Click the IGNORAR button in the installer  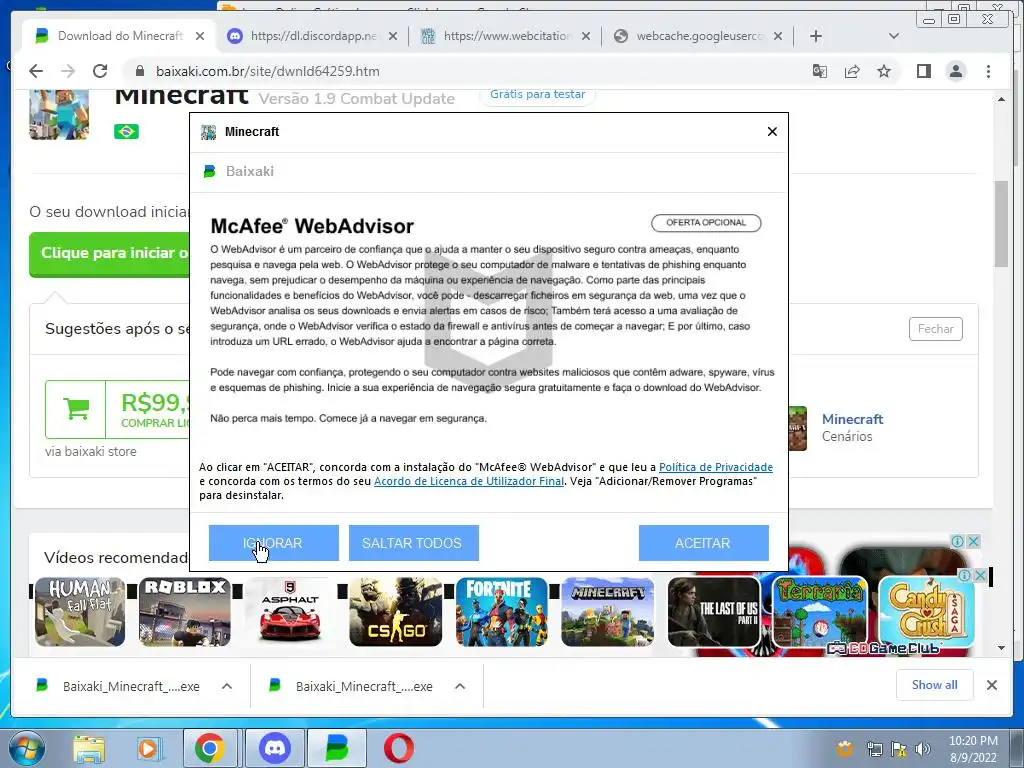pyautogui.click(x=274, y=543)
